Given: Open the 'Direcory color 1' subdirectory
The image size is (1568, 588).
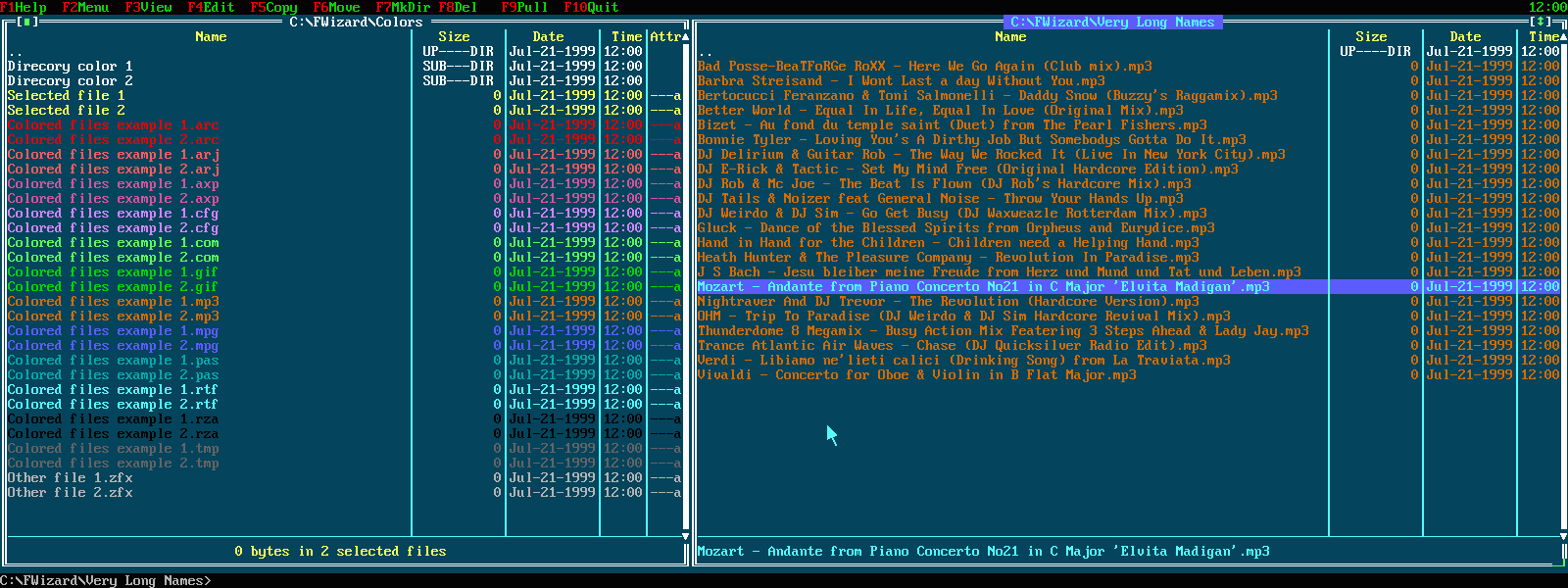Looking at the screenshot, I should click(x=70, y=66).
